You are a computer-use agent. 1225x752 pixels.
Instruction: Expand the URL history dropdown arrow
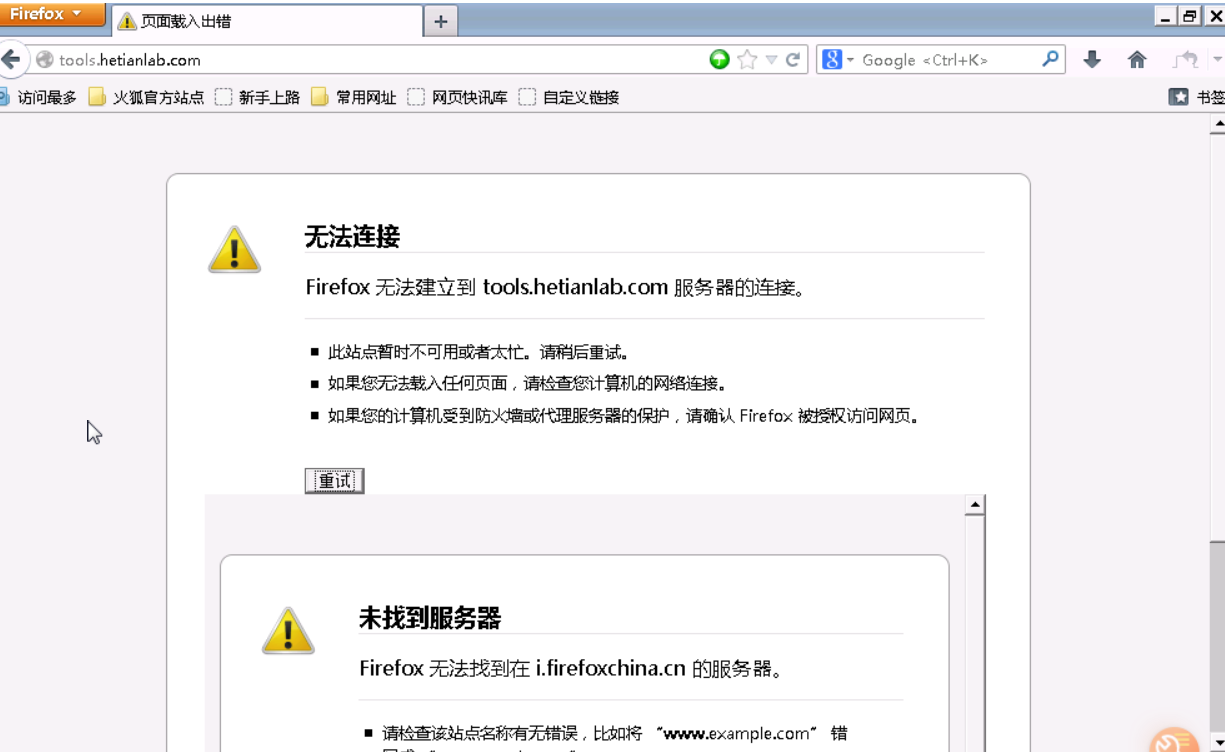coord(771,60)
